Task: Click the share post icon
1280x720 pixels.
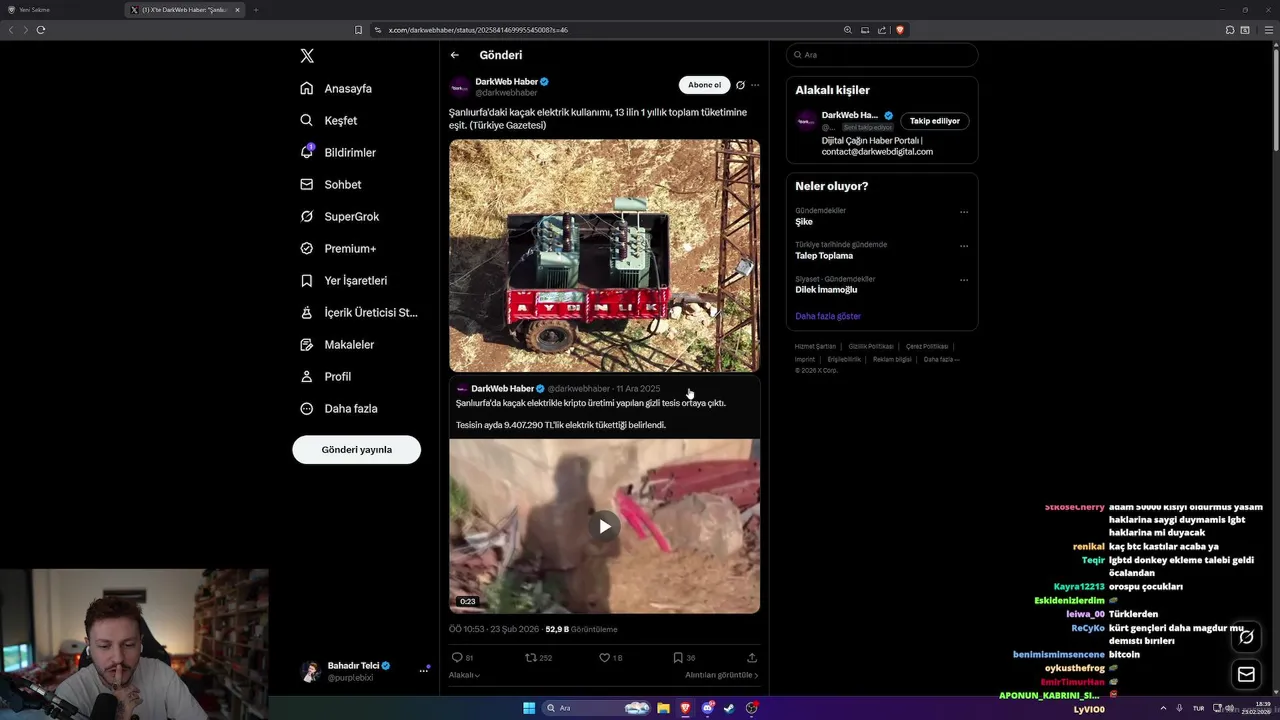Action: tap(752, 657)
